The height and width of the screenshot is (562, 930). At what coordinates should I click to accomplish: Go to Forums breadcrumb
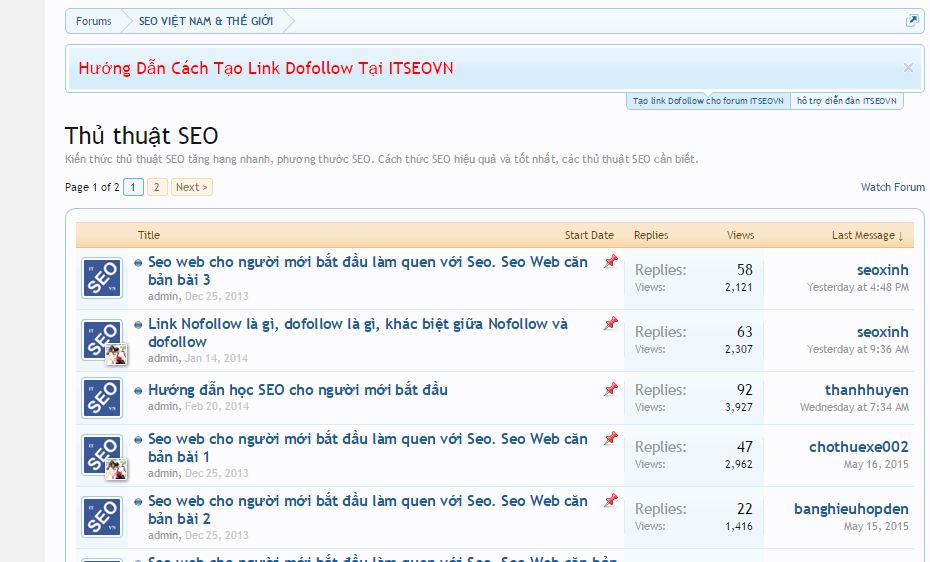click(94, 21)
